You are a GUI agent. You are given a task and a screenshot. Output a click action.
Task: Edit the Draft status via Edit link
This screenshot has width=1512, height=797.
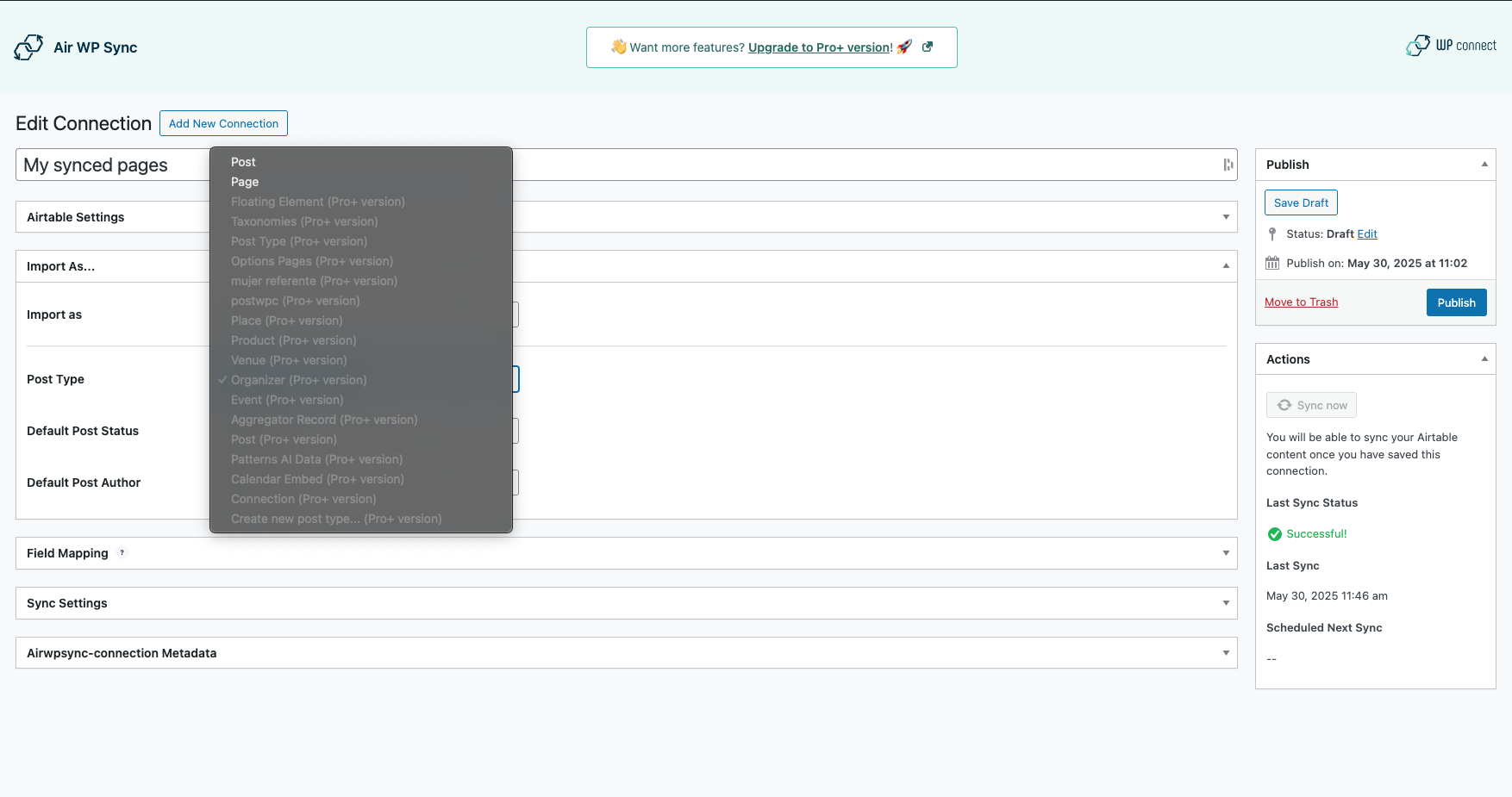click(1367, 234)
